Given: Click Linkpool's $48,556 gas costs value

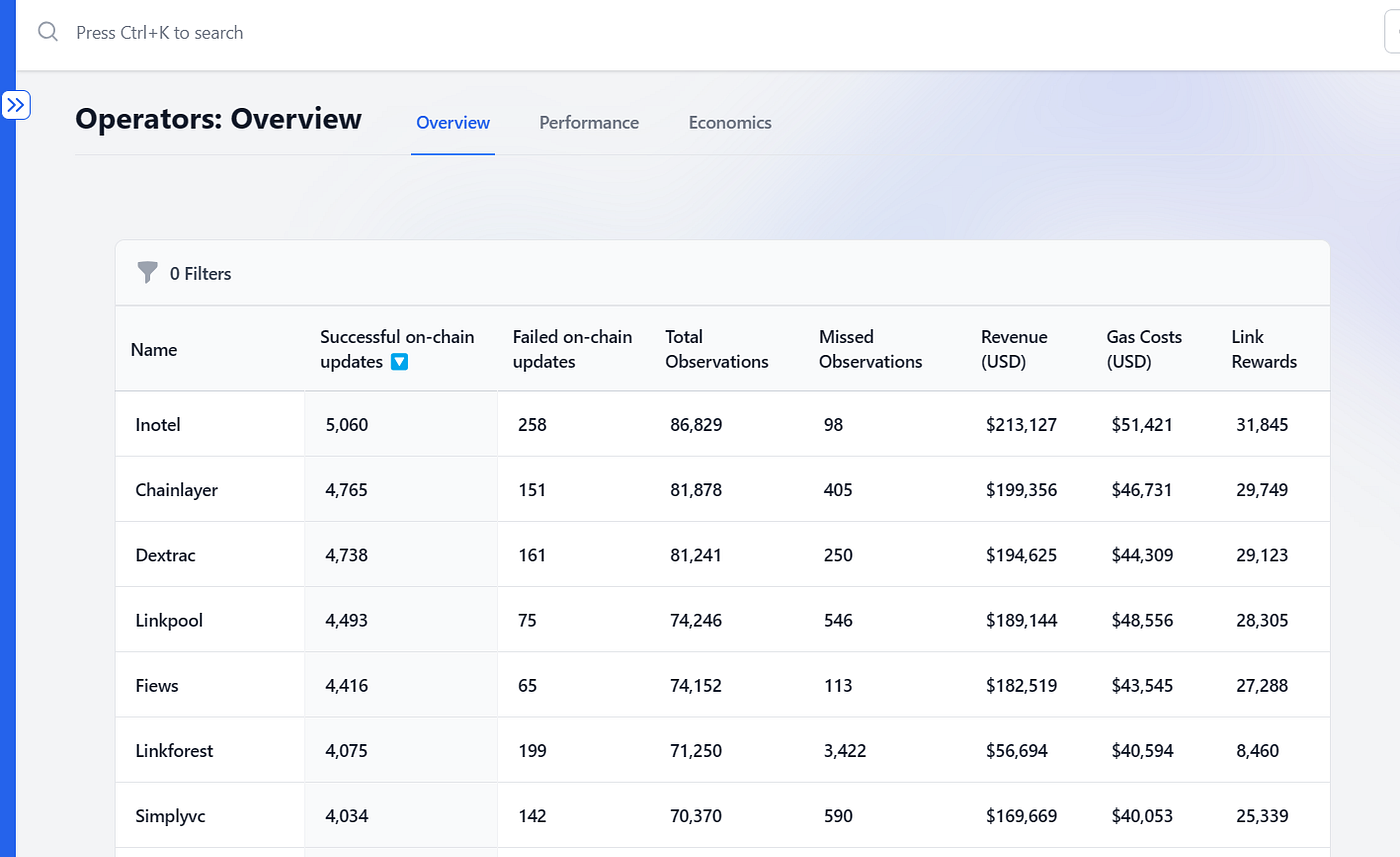Looking at the screenshot, I should pyautogui.click(x=1143, y=620).
